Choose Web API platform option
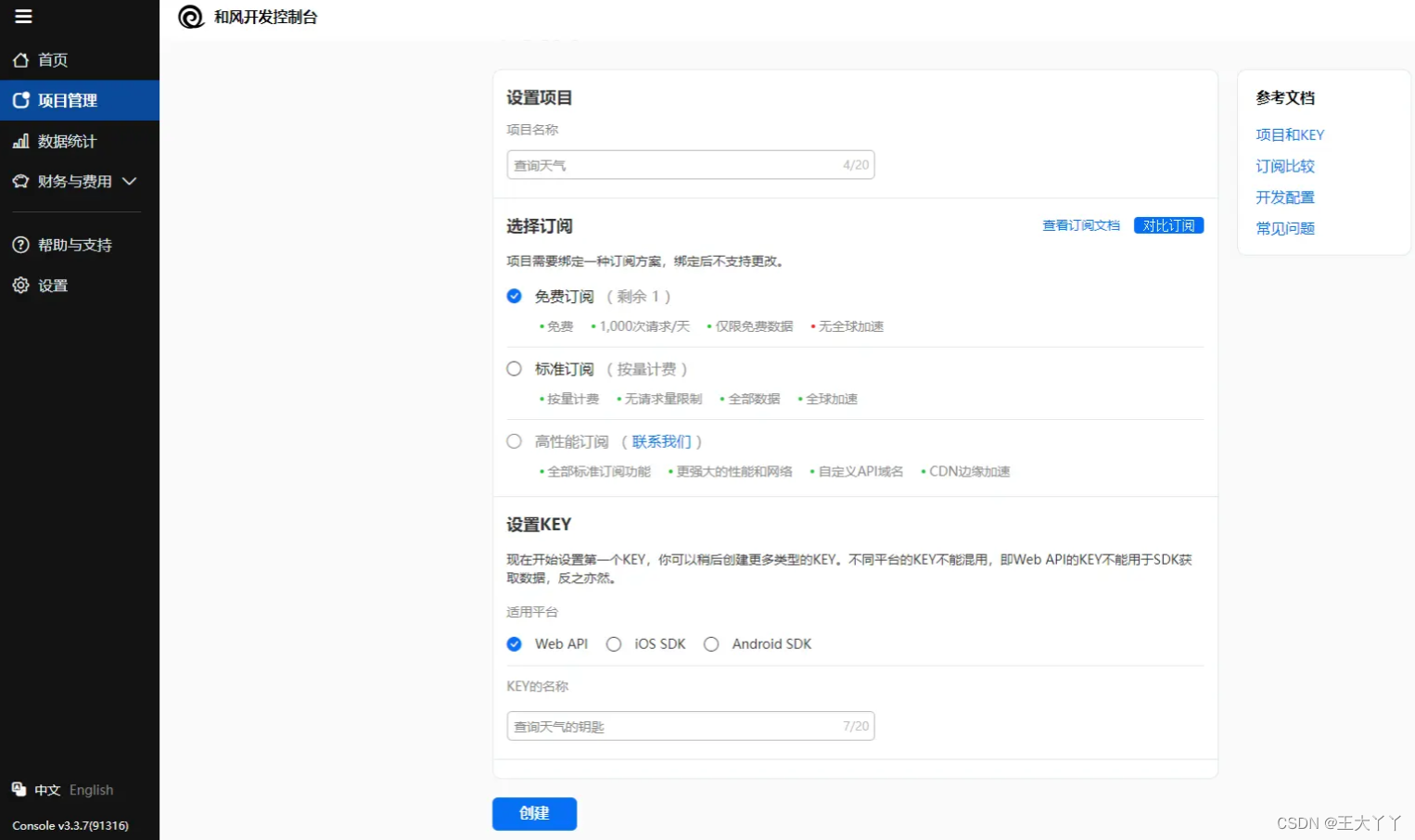The height and width of the screenshot is (840, 1415). coord(515,644)
